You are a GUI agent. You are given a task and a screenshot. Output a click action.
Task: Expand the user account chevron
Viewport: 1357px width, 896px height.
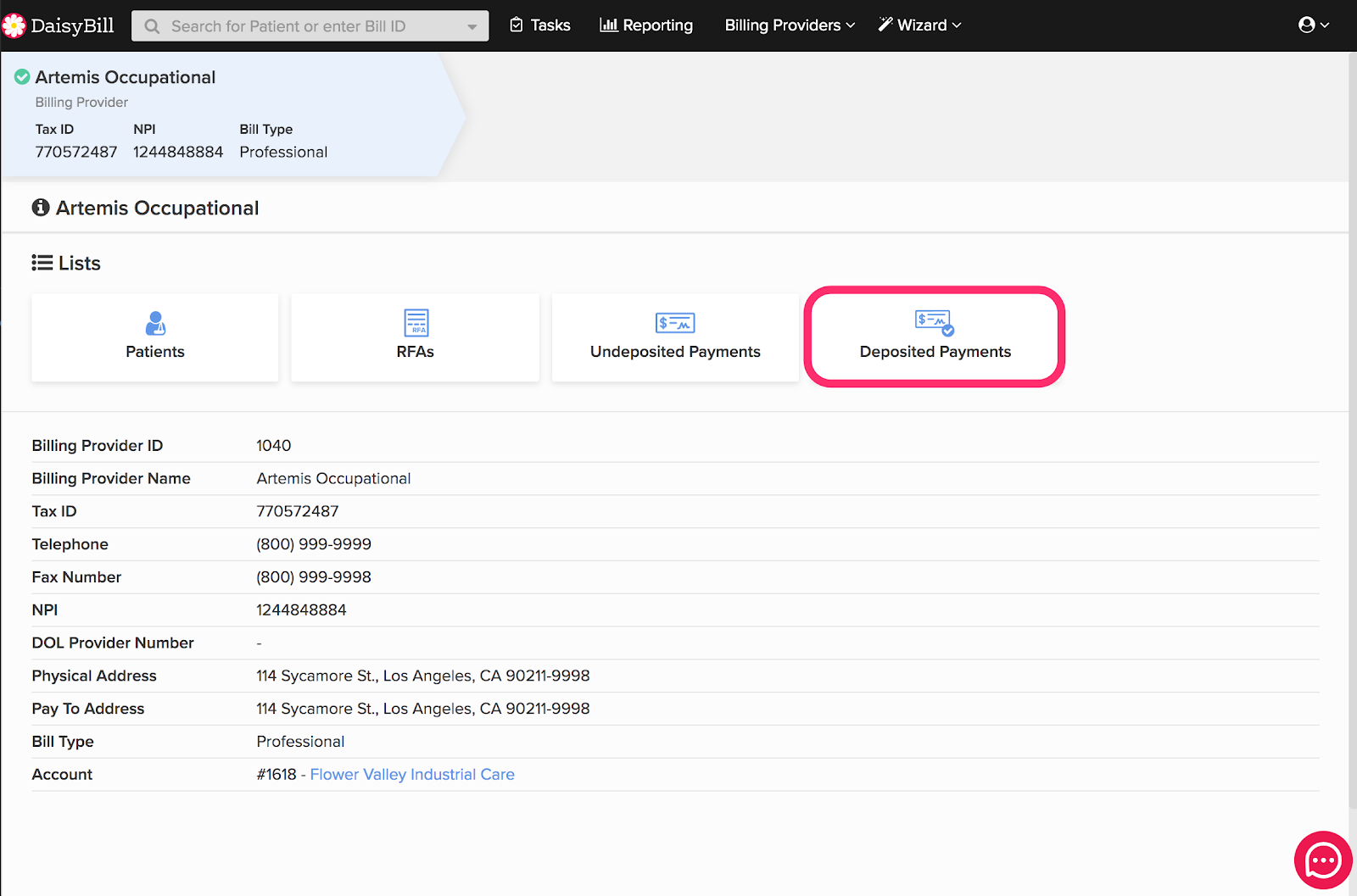pyautogui.click(x=1325, y=25)
